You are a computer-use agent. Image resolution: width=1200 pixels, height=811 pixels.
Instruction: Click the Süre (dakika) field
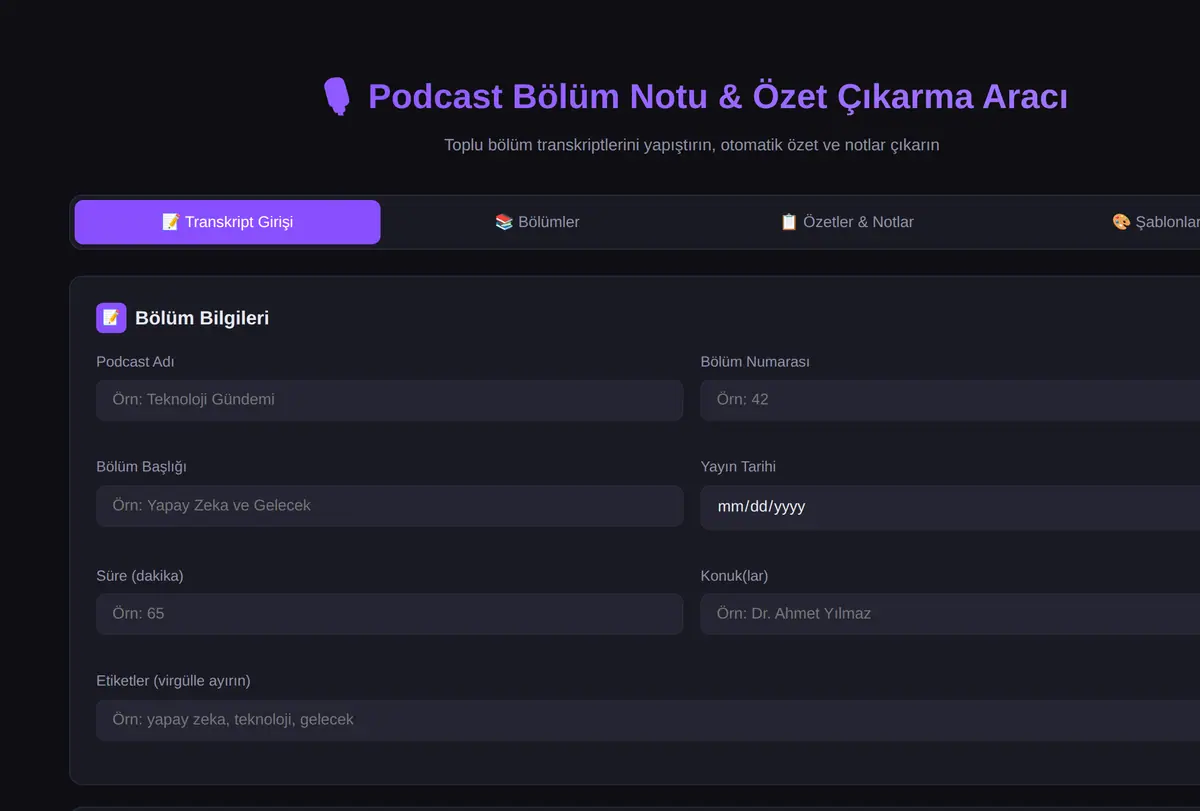(x=389, y=614)
